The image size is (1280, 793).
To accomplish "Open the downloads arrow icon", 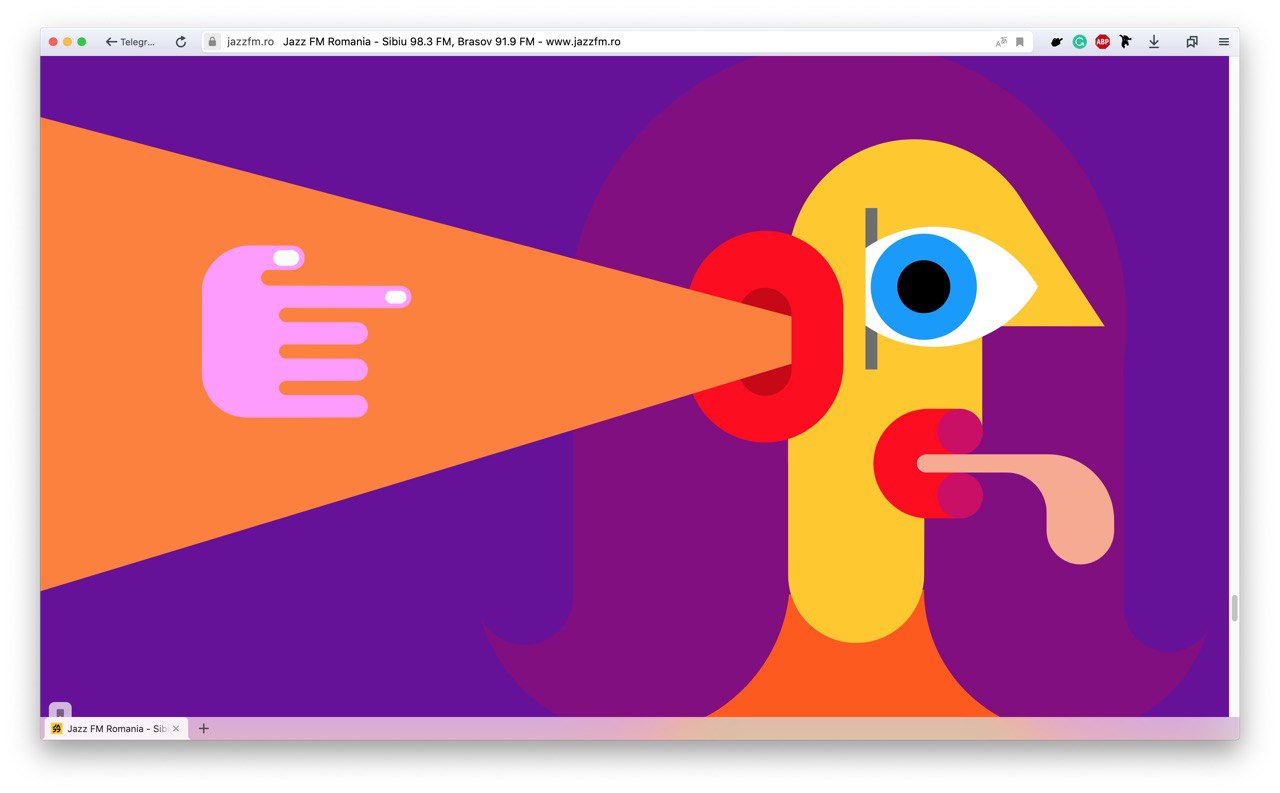I will (1154, 42).
